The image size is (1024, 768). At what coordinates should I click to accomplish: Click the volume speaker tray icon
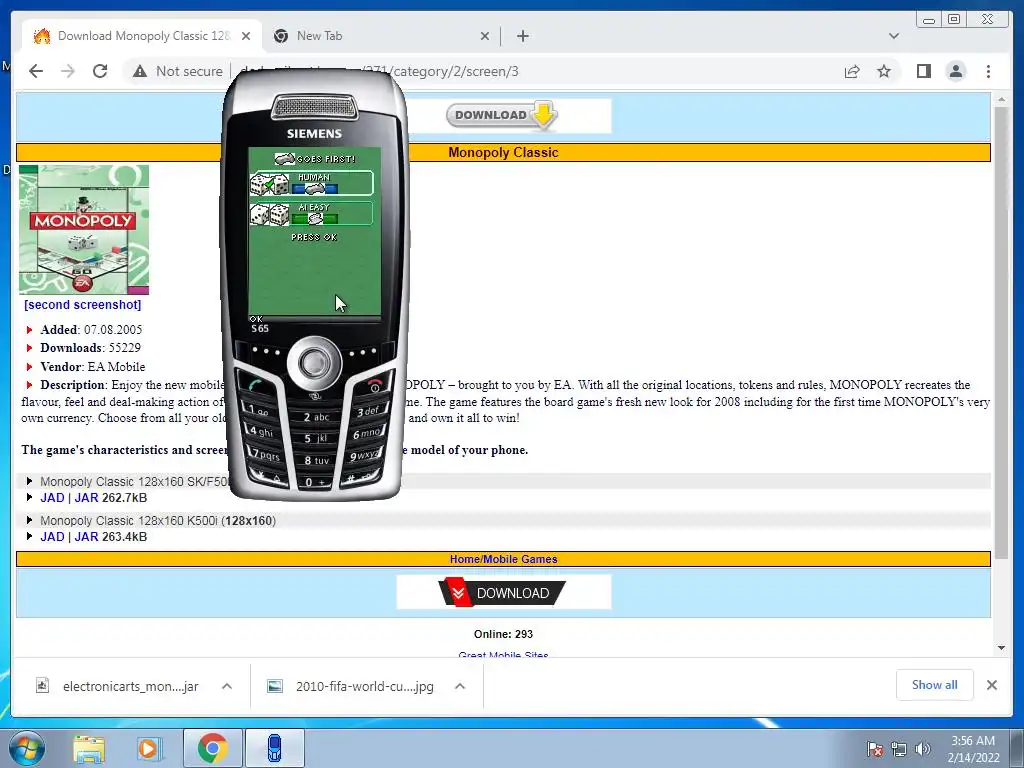coord(922,749)
